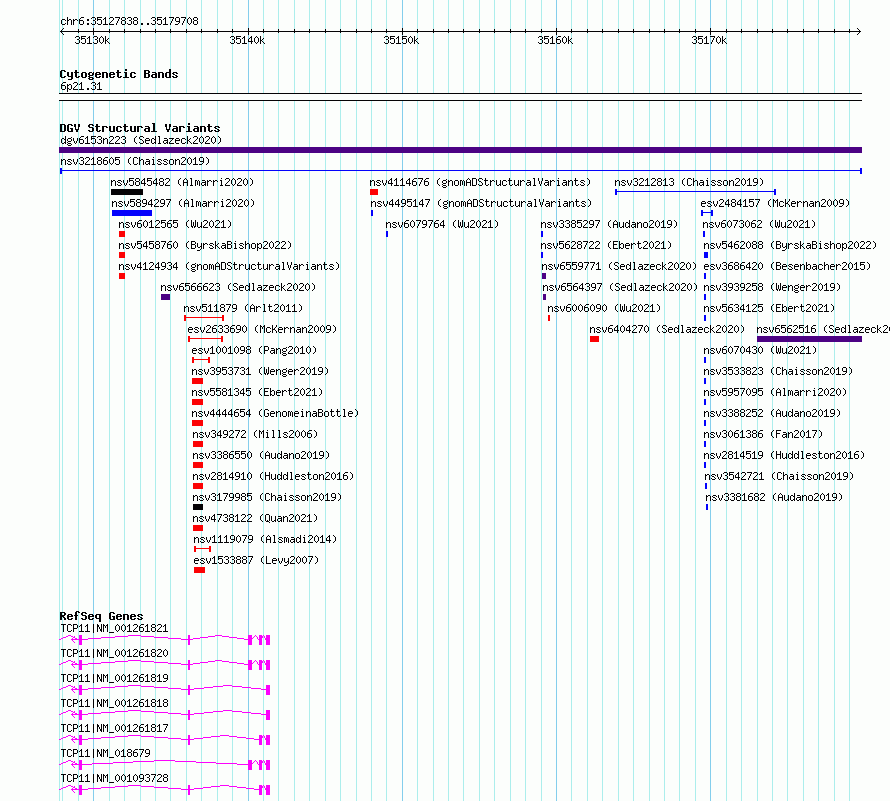Image resolution: width=890 pixels, height=801 pixels.
Task: Click the red block under nsv4114676
Action: point(373,192)
